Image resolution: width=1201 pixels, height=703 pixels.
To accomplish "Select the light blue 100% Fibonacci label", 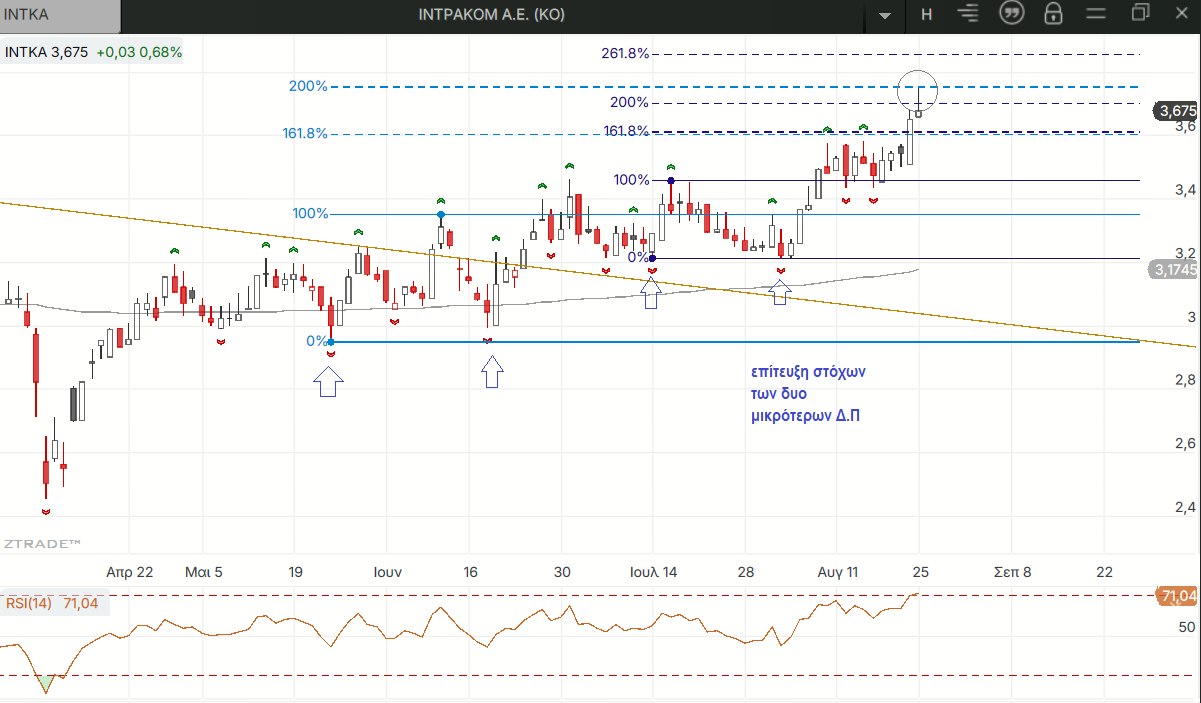I will (310, 213).
